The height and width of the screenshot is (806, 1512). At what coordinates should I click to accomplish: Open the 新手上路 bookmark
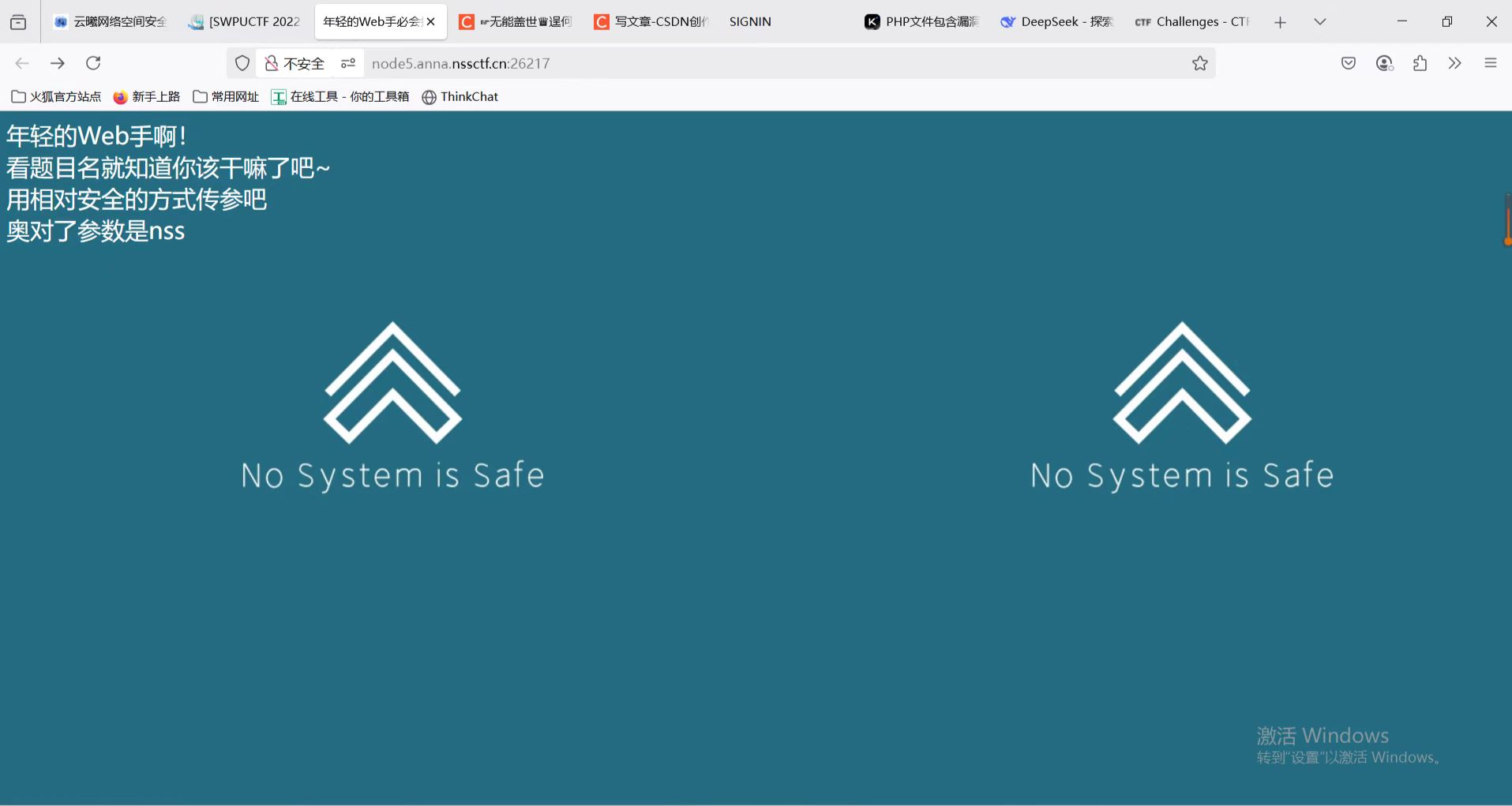(147, 96)
